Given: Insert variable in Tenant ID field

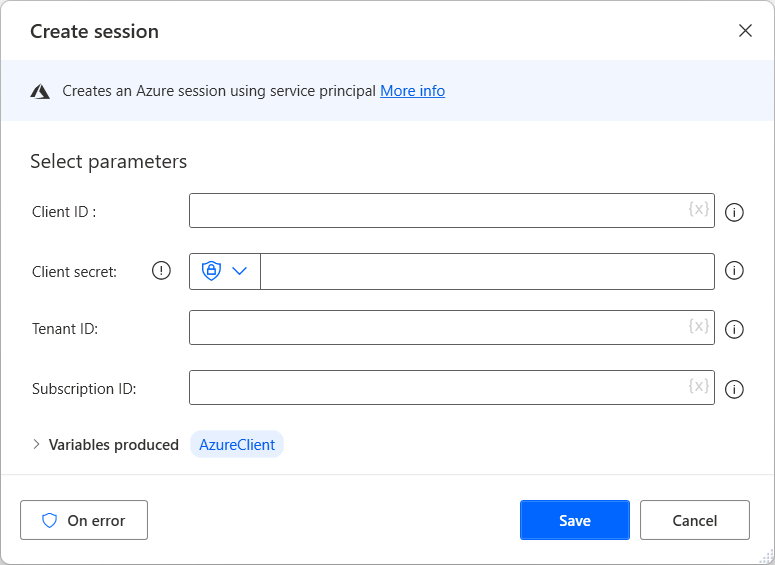Looking at the screenshot, I should 699,326.
